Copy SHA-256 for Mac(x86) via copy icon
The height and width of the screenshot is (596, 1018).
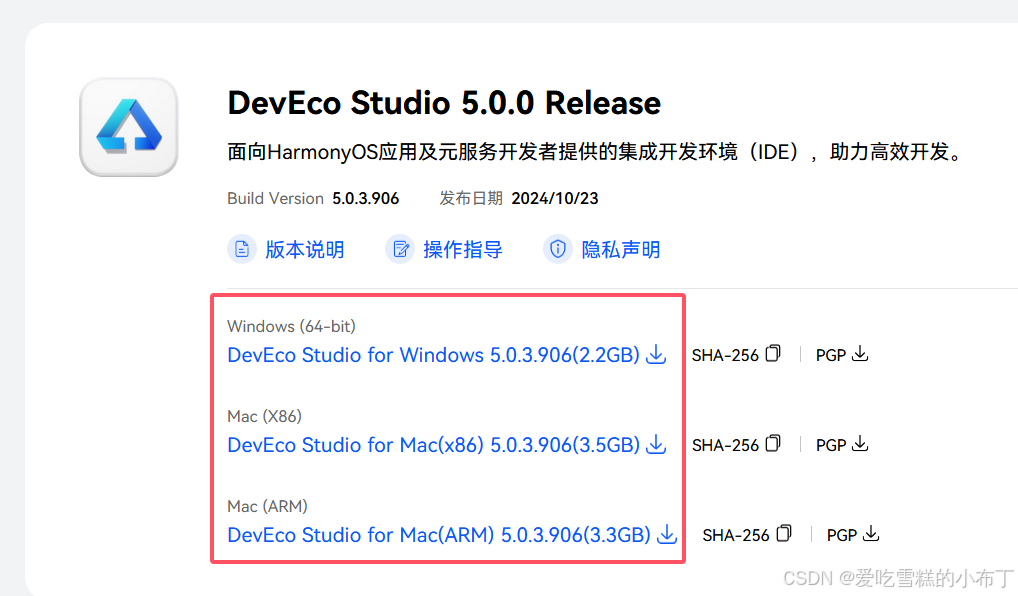[x=773, y=443]
